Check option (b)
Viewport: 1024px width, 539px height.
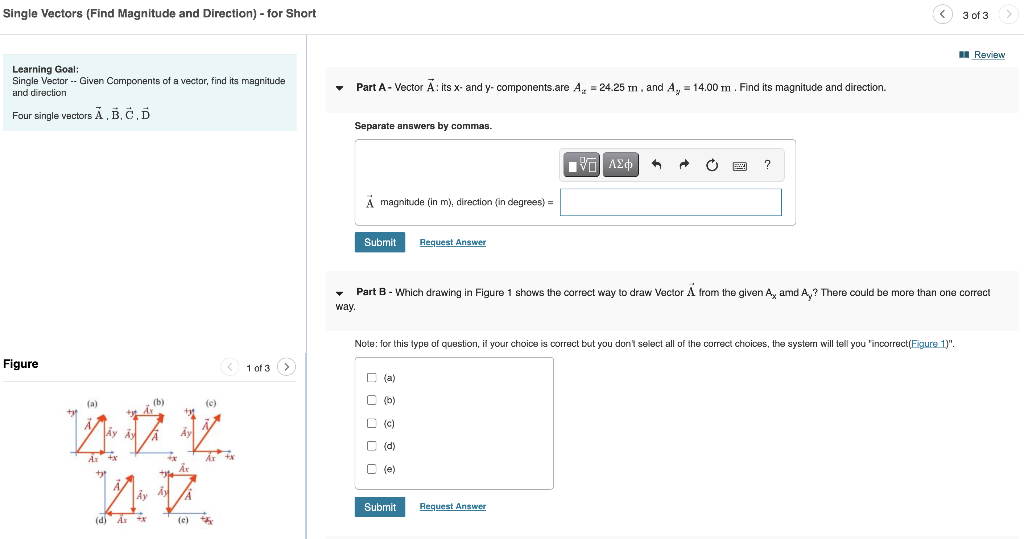coord(372,400)
